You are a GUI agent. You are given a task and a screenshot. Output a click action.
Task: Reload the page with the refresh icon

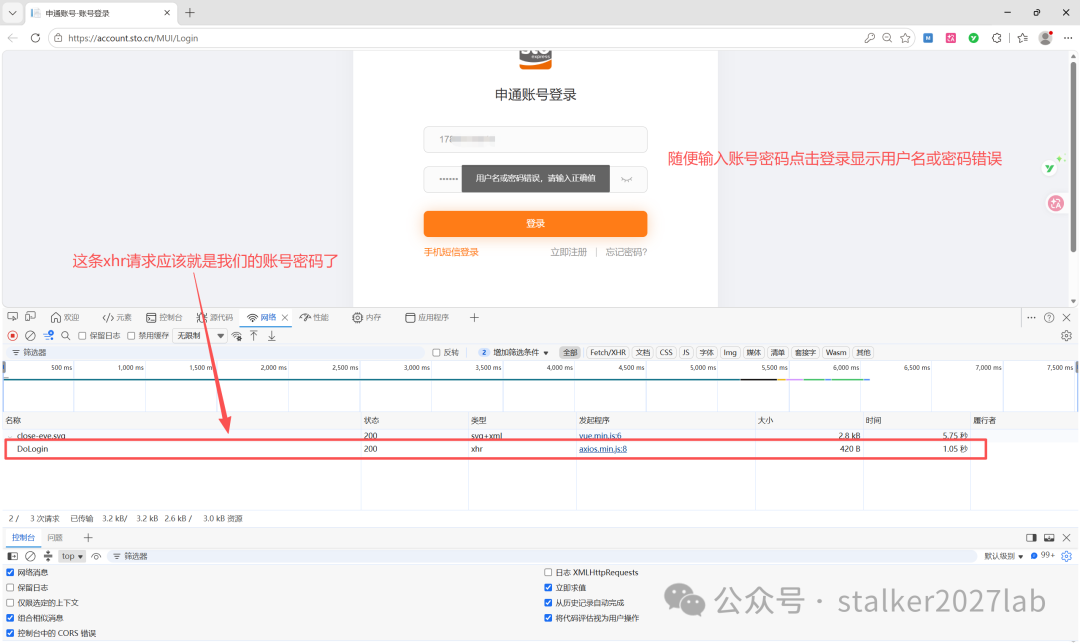pyautogui.click(x=35, y=38)
